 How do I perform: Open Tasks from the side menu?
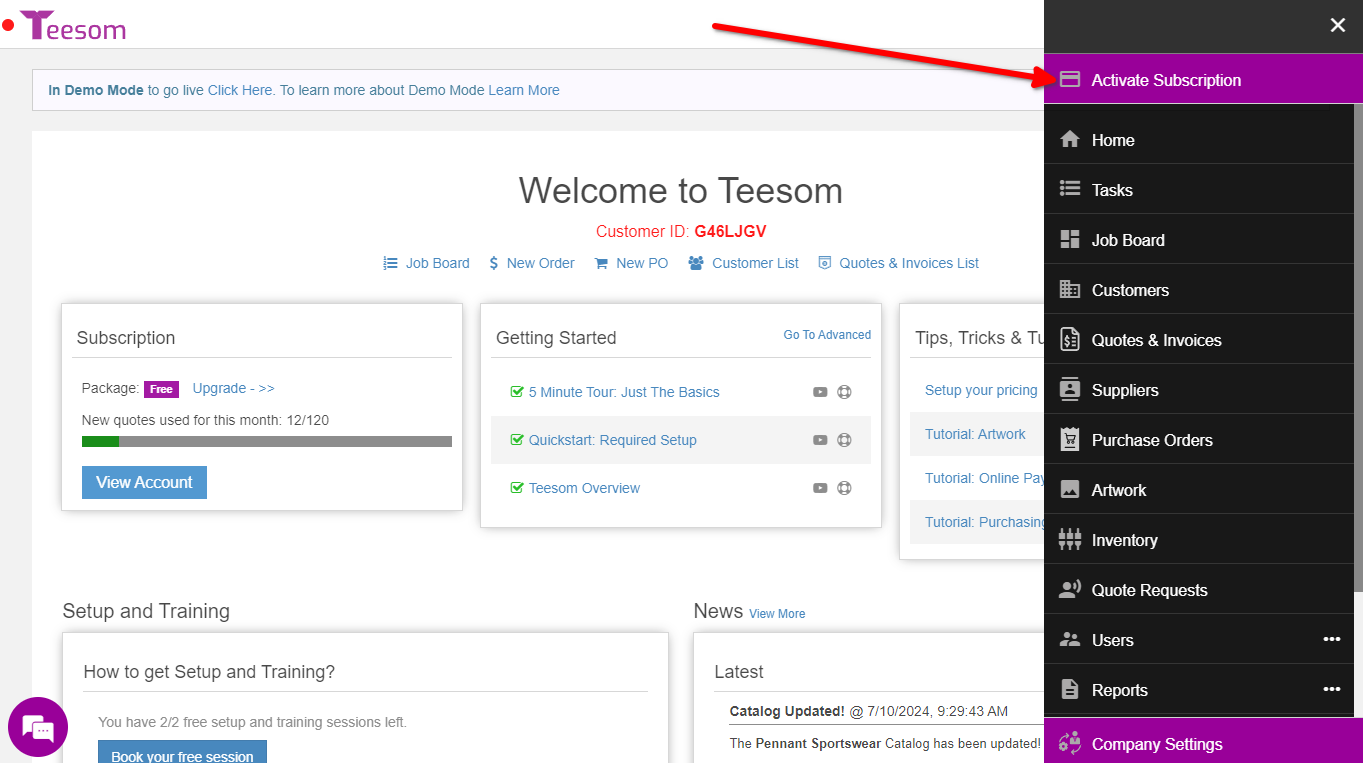click(1199, 190)
